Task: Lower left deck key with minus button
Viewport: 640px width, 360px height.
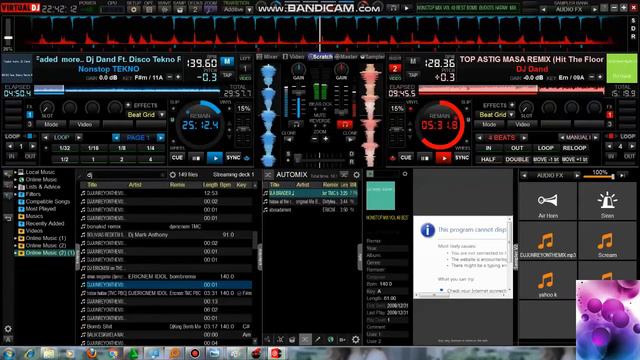Action: pyautogui.click(x=170, y=77)
